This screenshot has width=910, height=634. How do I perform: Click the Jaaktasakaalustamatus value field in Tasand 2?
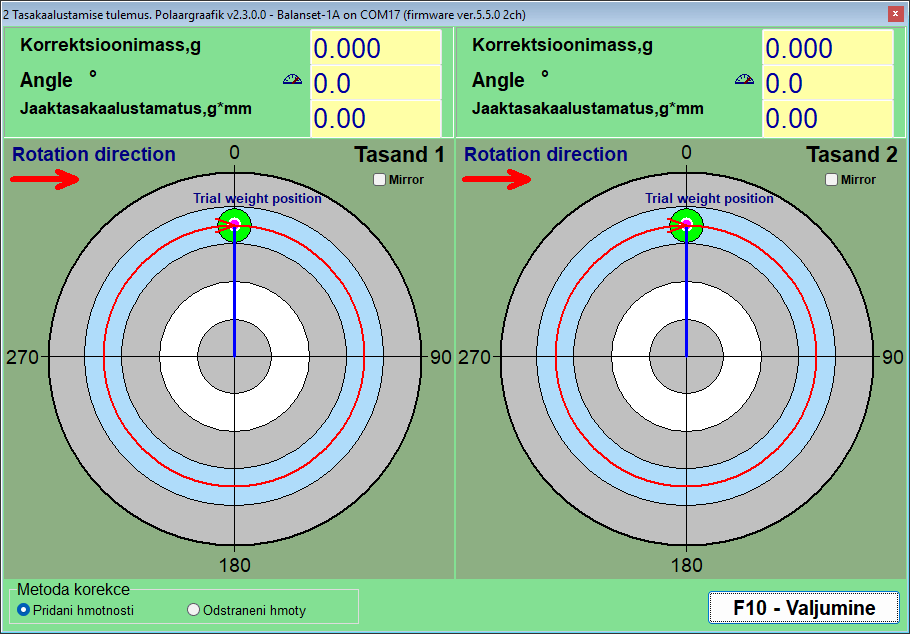pos(828,118)
